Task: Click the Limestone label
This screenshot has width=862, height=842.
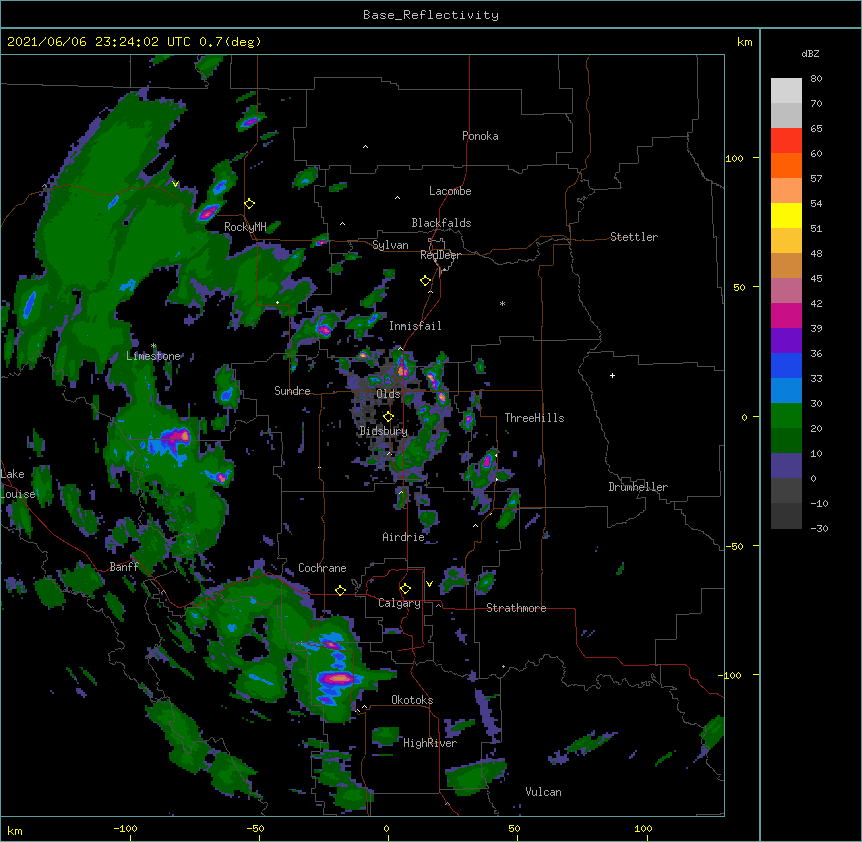Action: (x=153, y=356)
